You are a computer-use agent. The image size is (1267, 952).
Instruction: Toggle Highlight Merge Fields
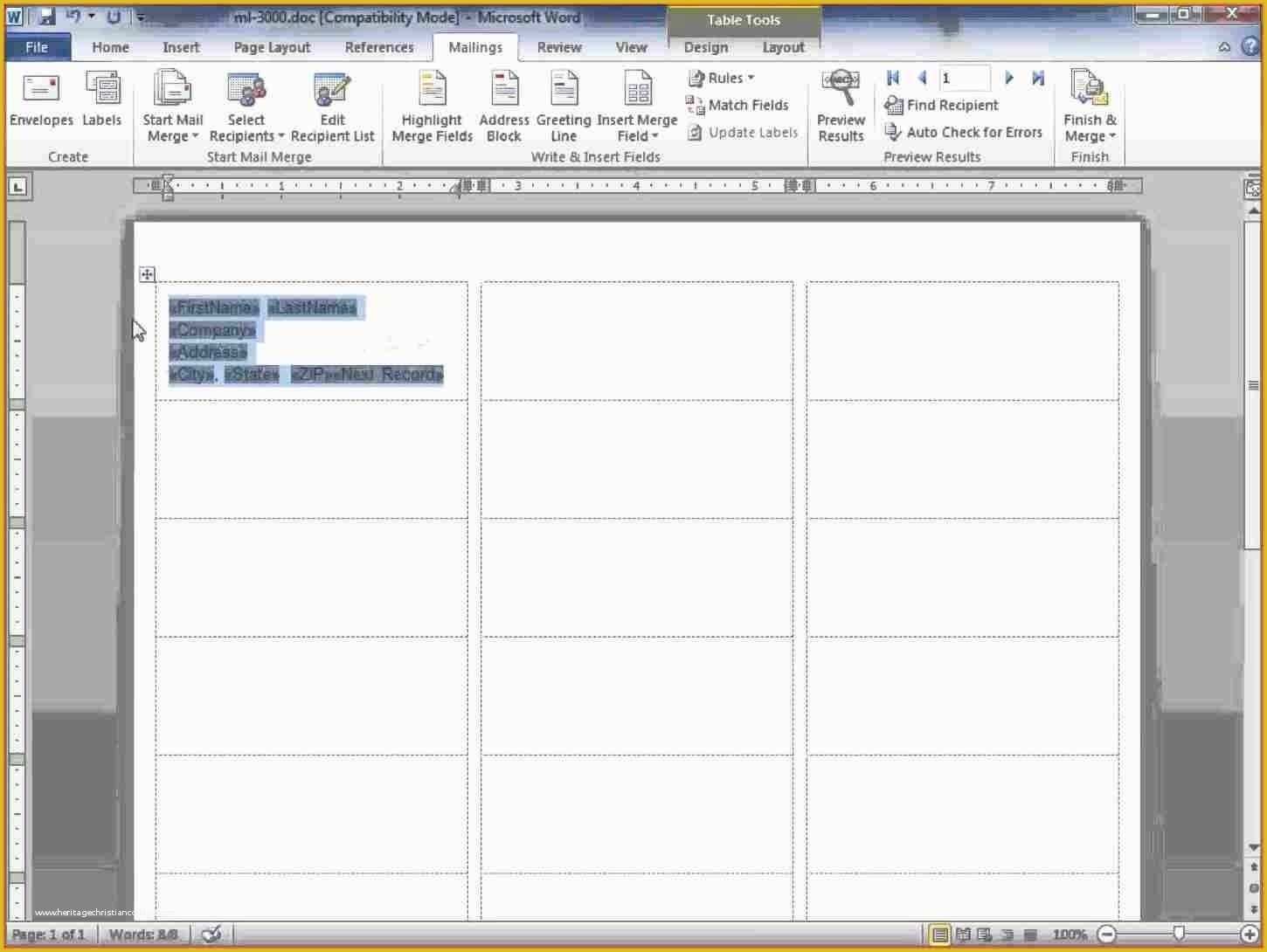click(x=432, y=107)
